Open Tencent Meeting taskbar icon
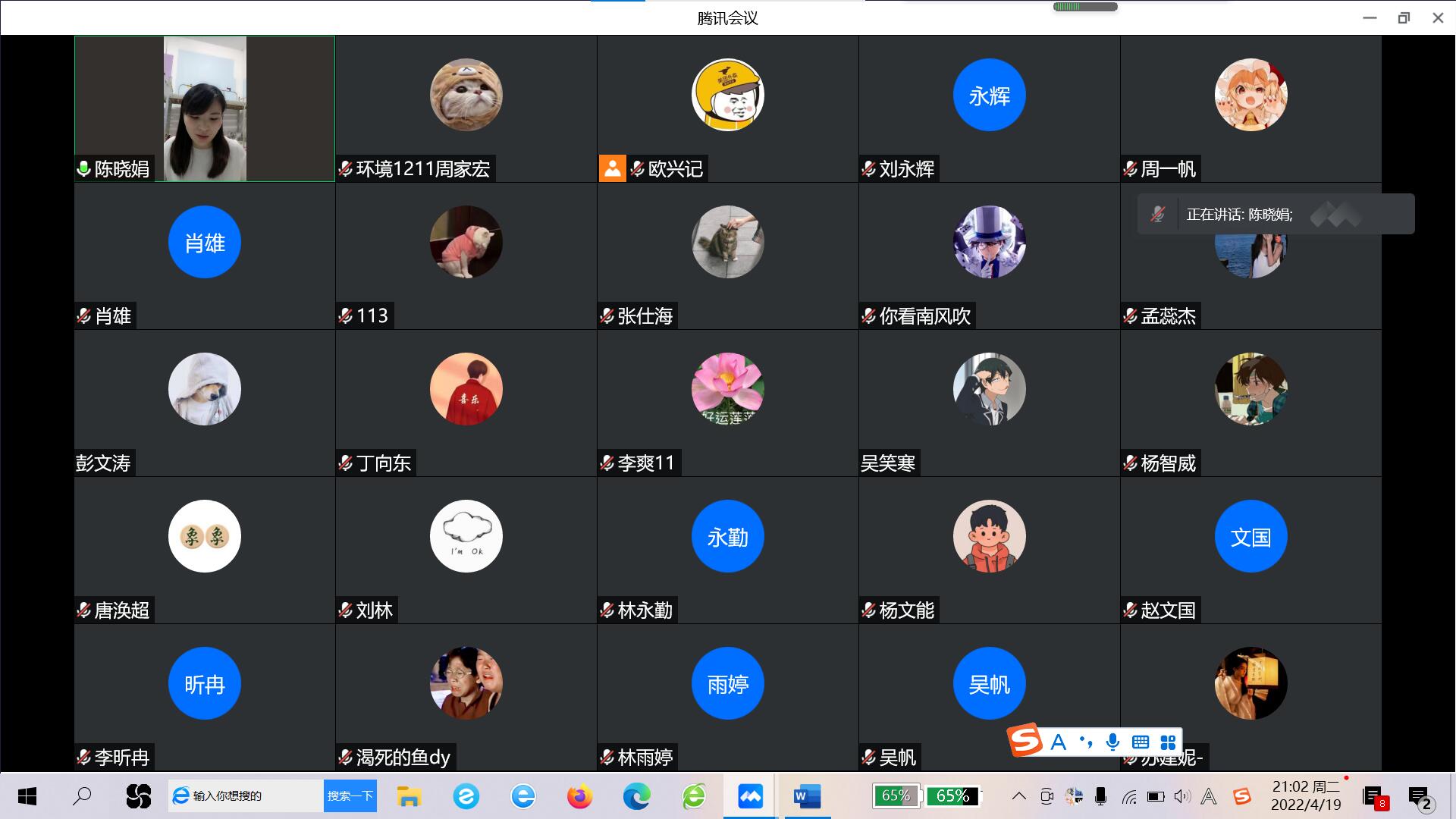1456x819 pixels. [x=750, y=796]
